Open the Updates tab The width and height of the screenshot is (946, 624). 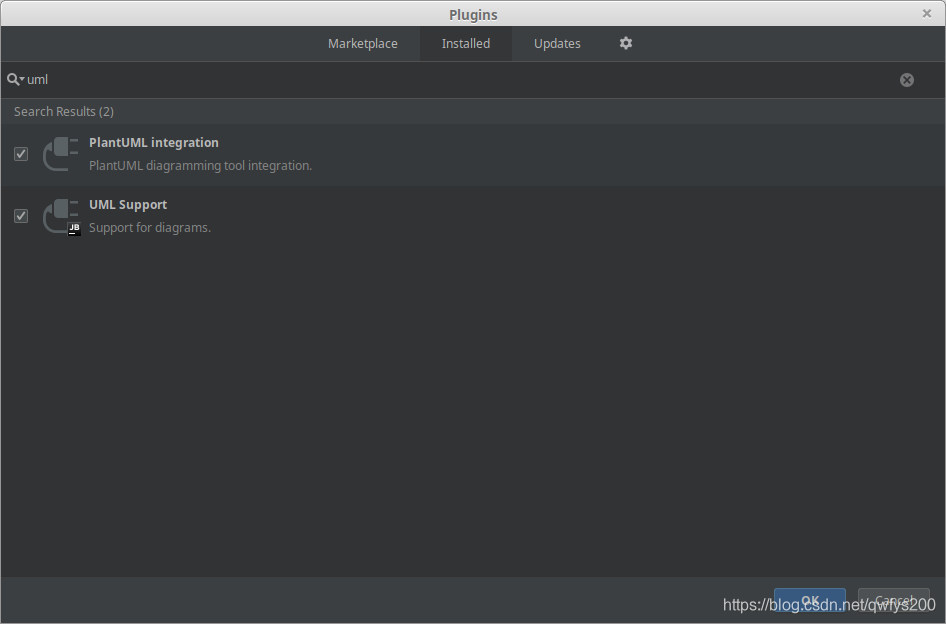pyautogui.click(x=557, y=43)
